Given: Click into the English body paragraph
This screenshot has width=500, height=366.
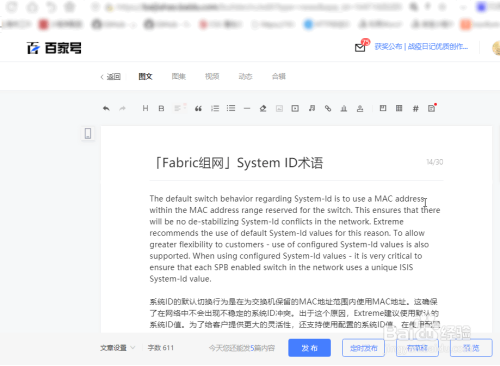Looking at the screenshot, I should [295, 239].
